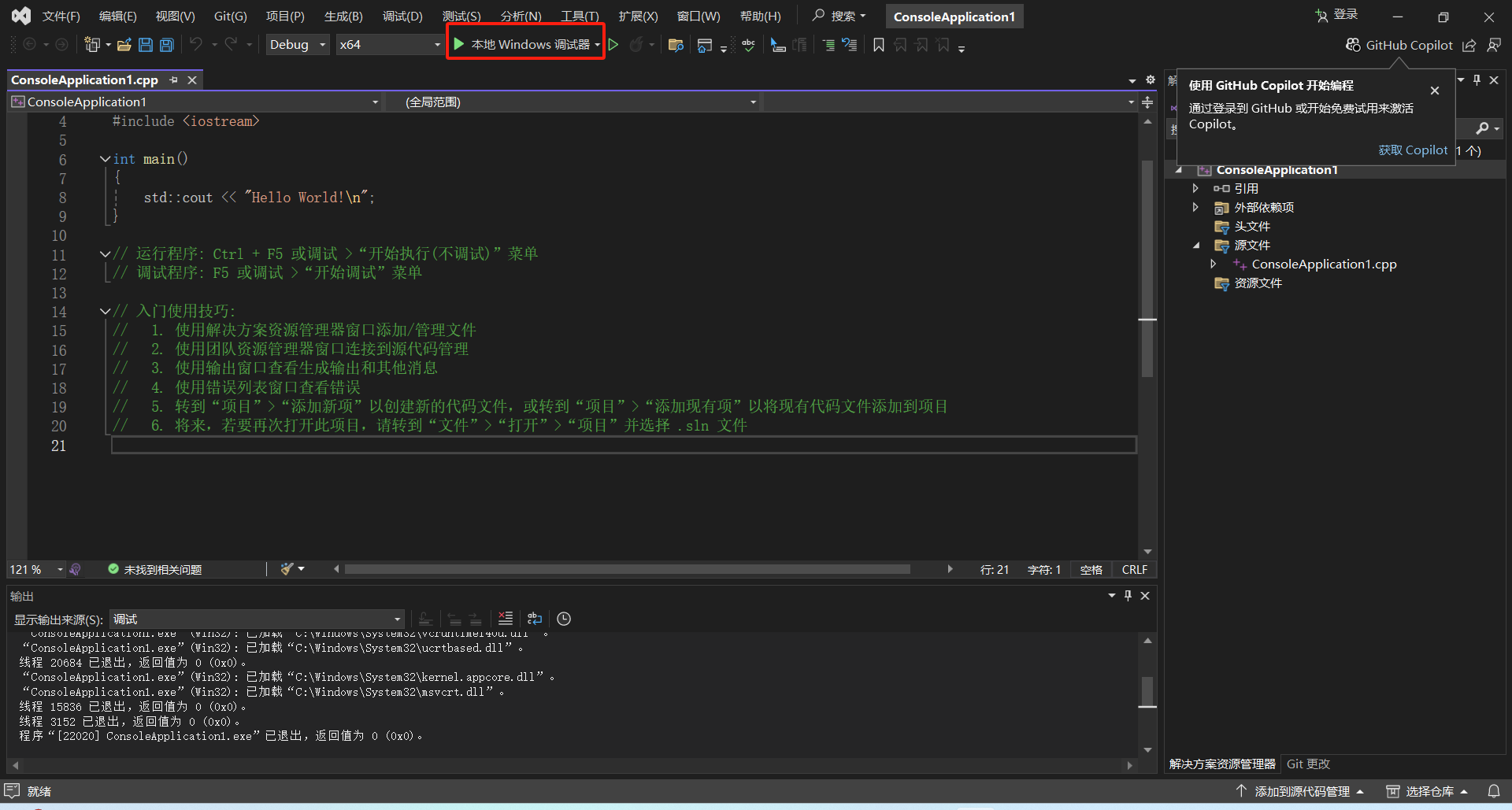Expand the 外部依赖项 node

(1195, 207)
